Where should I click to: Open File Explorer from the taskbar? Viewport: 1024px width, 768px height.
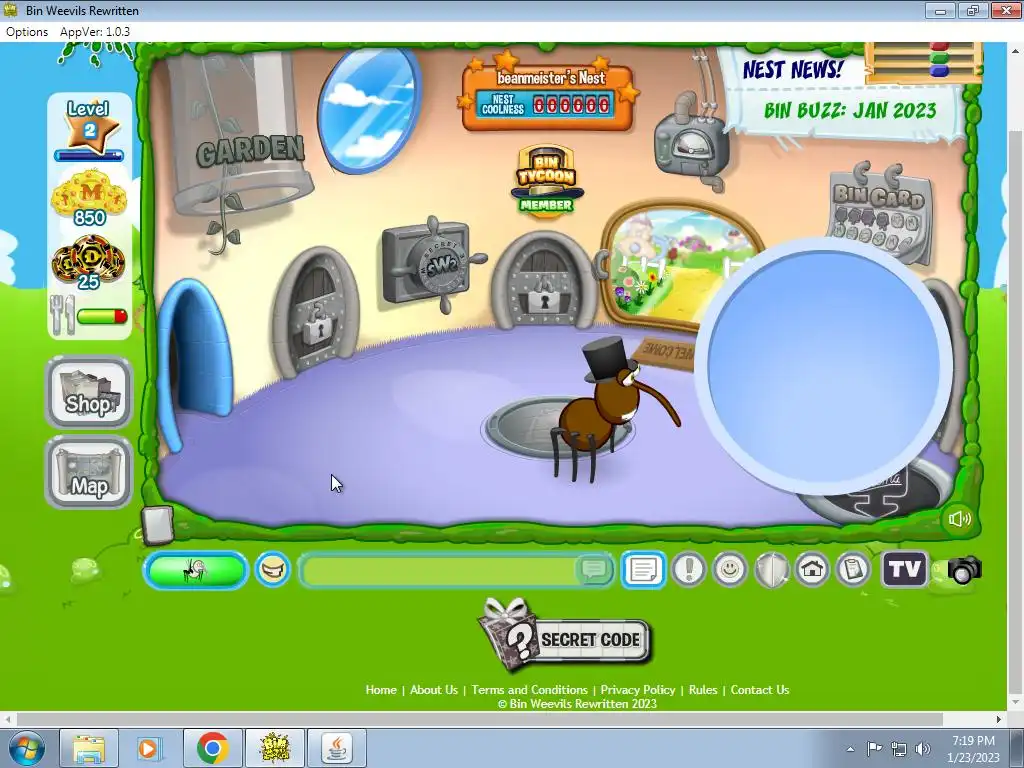click(x=89, y=748)
